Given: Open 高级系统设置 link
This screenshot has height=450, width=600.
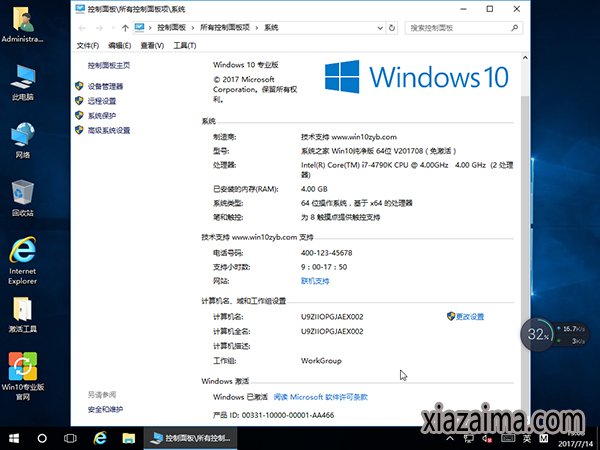Looking at the screenshot, I should tap(109, 130).
